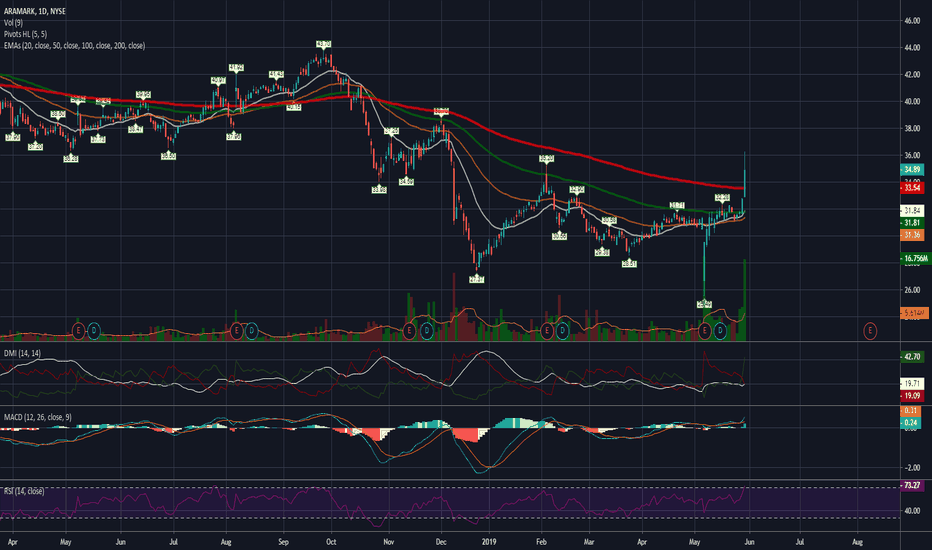Click the upcoming earnings marker near August 2019

click(870, 331)
